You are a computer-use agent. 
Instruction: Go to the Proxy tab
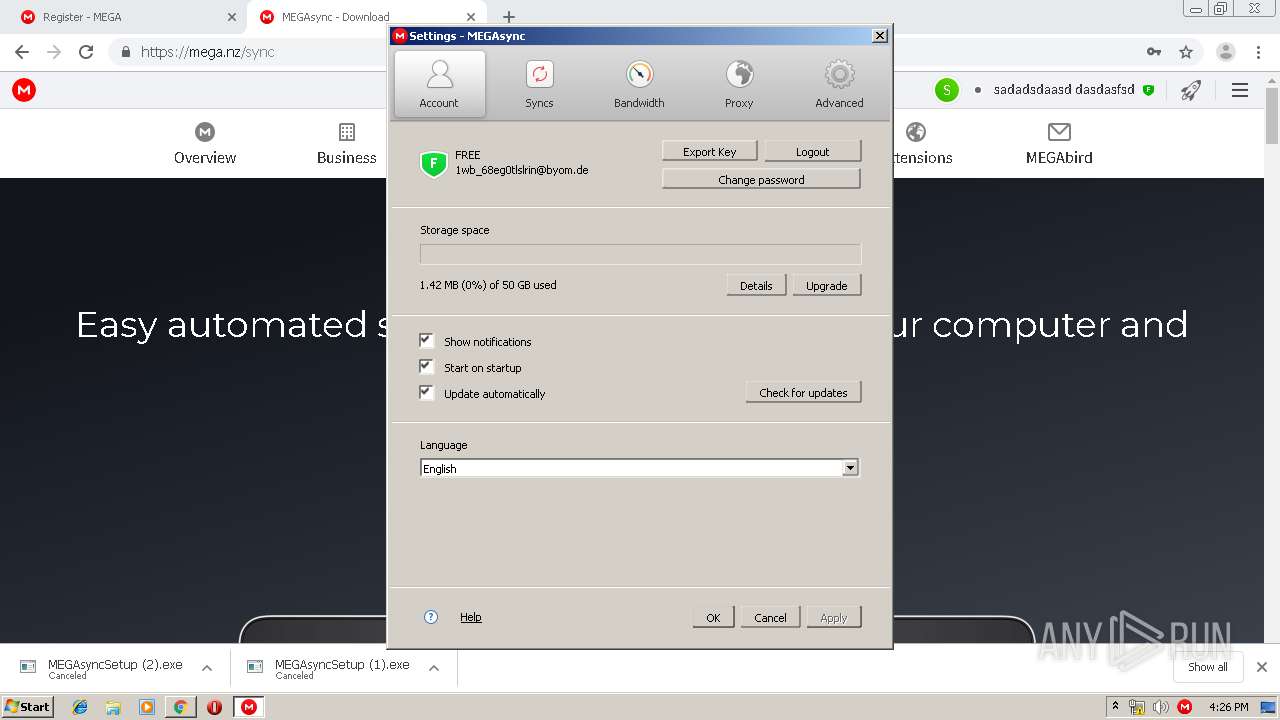739,84
